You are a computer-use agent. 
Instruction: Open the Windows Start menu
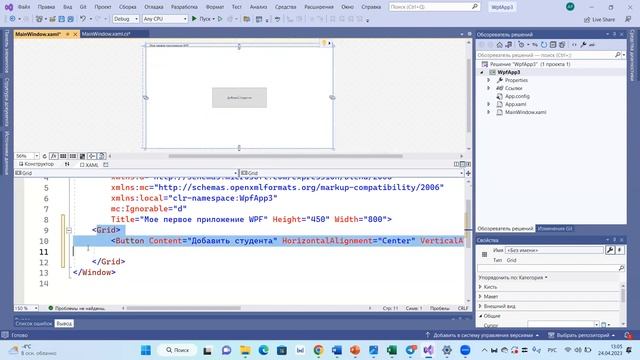pyautogui.click(x=146, y=350)
